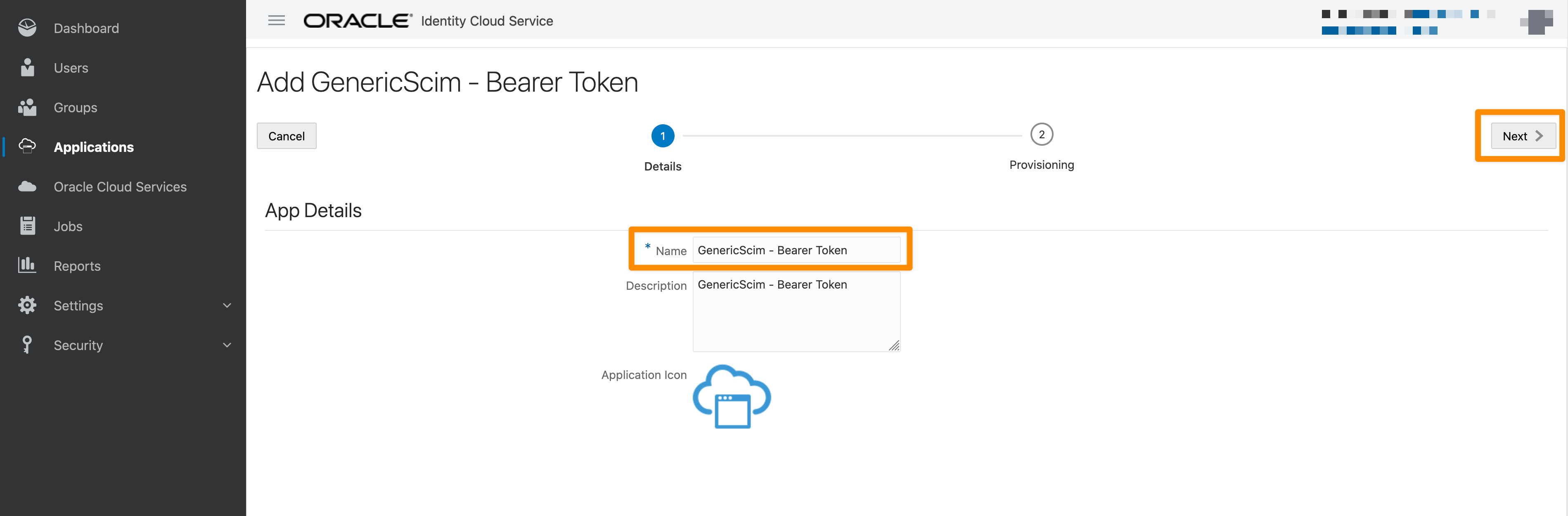Click the Jobs list icon
The image size is (1568, 516).
pos(27,226)
